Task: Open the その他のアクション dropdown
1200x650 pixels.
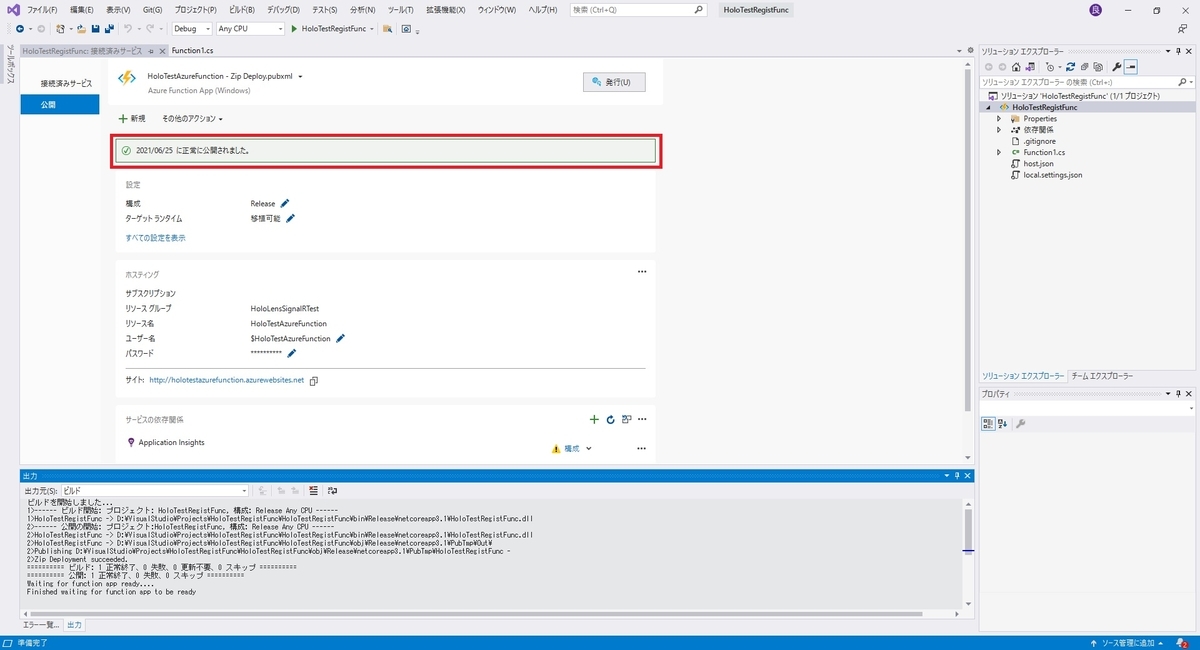Action: [x=192, y=118]
